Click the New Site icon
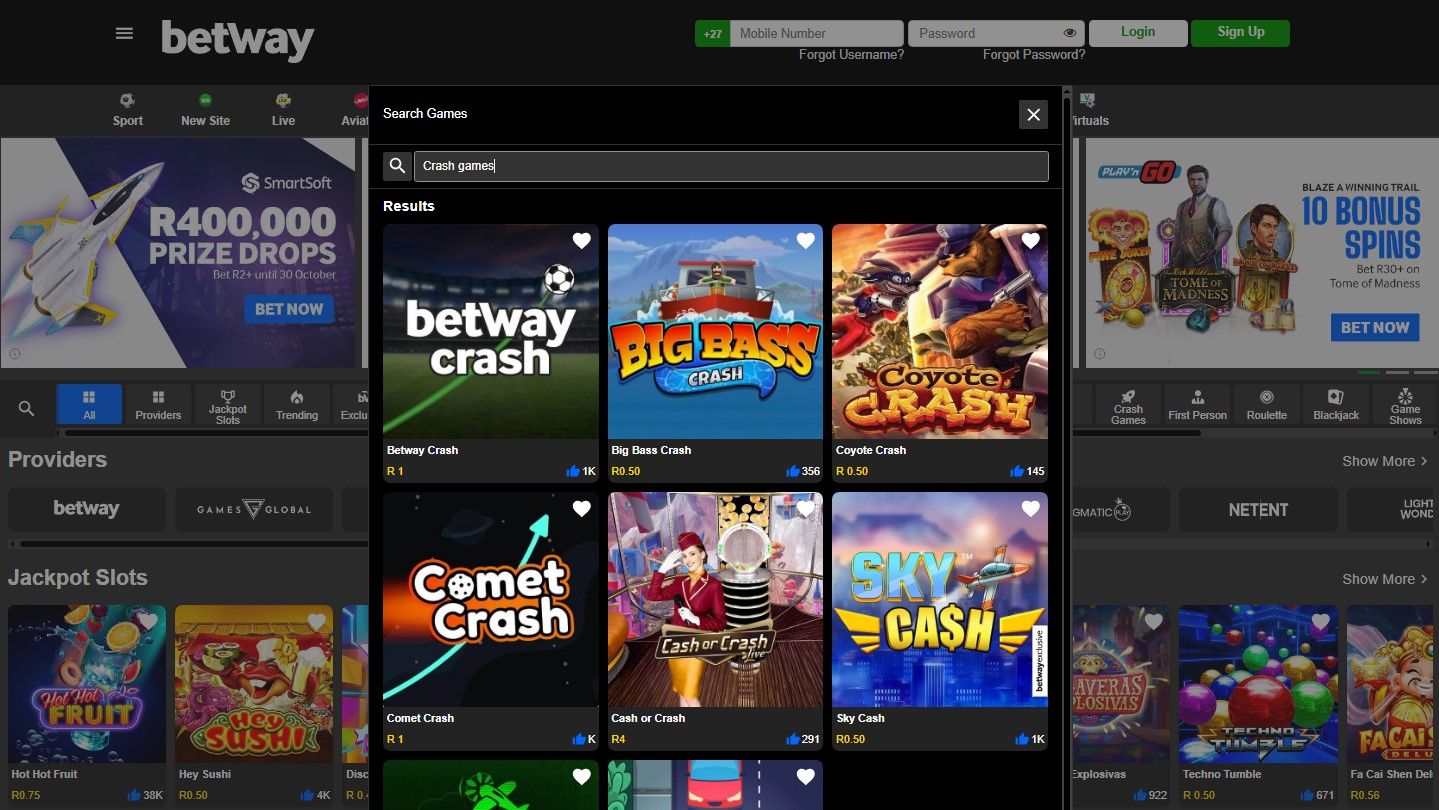This screenshot has height=810, width=1439. (204, 101)
